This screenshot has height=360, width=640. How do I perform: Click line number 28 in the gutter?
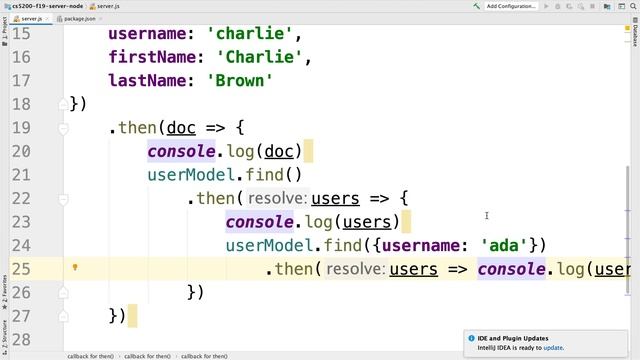click(x=21, y=340)
